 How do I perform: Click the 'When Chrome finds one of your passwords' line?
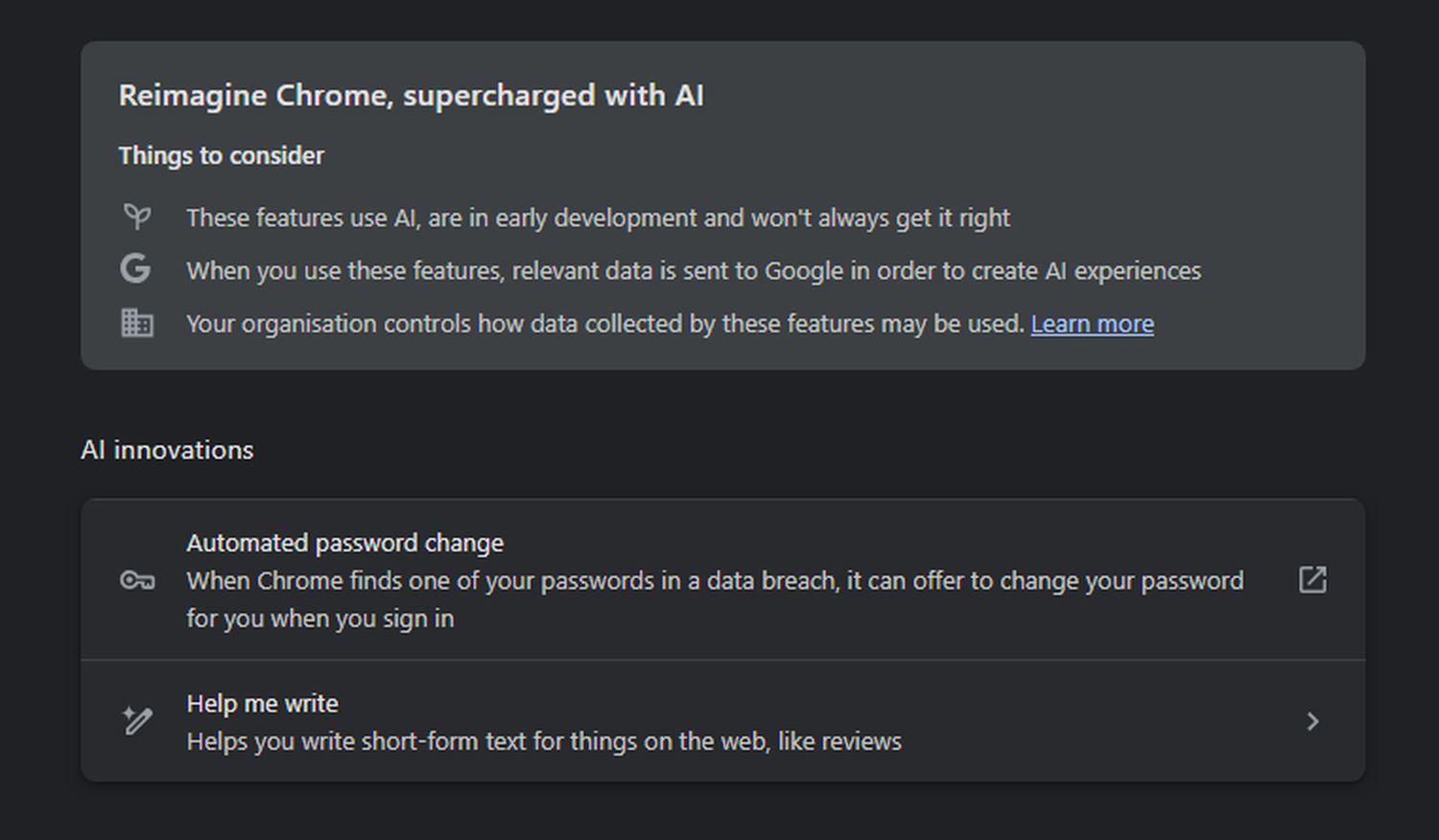[x=714, y=581]
